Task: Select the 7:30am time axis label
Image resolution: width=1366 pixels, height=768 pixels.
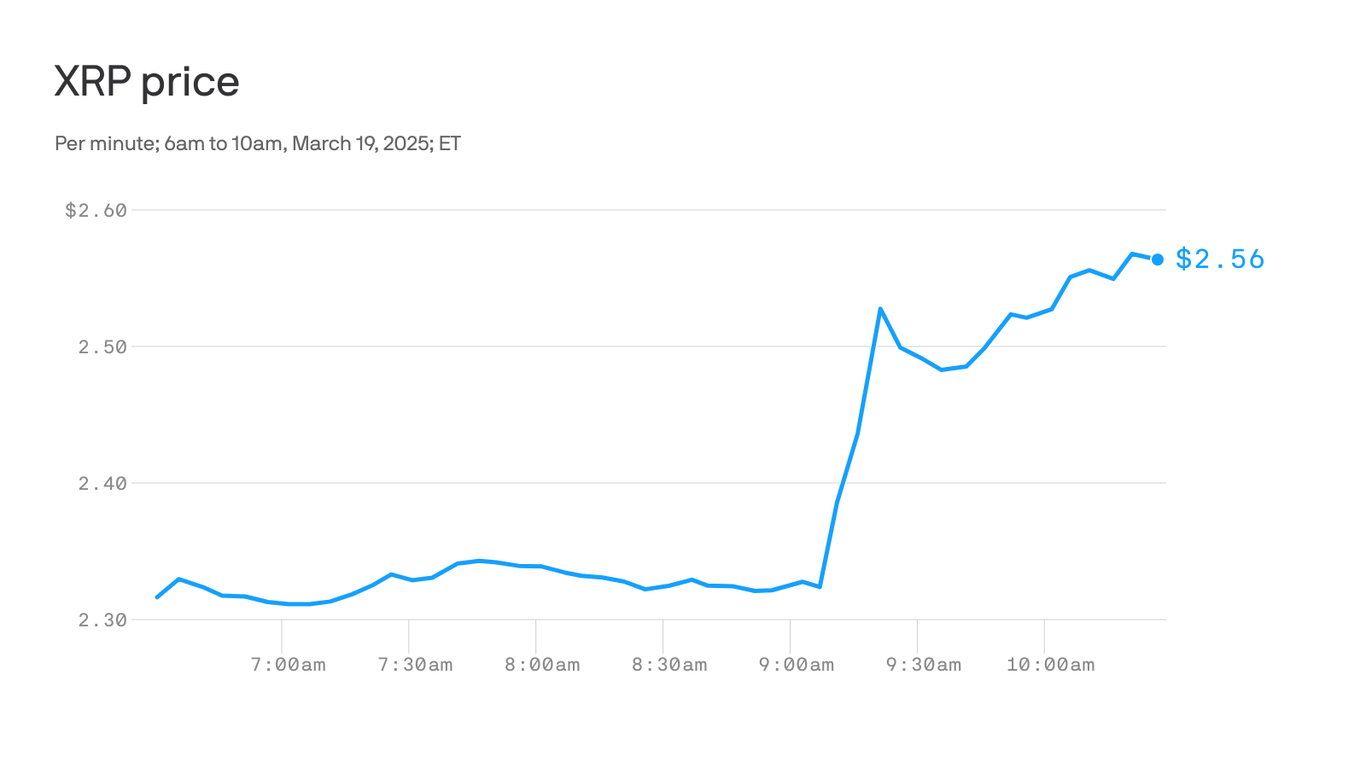Action: 414,665
